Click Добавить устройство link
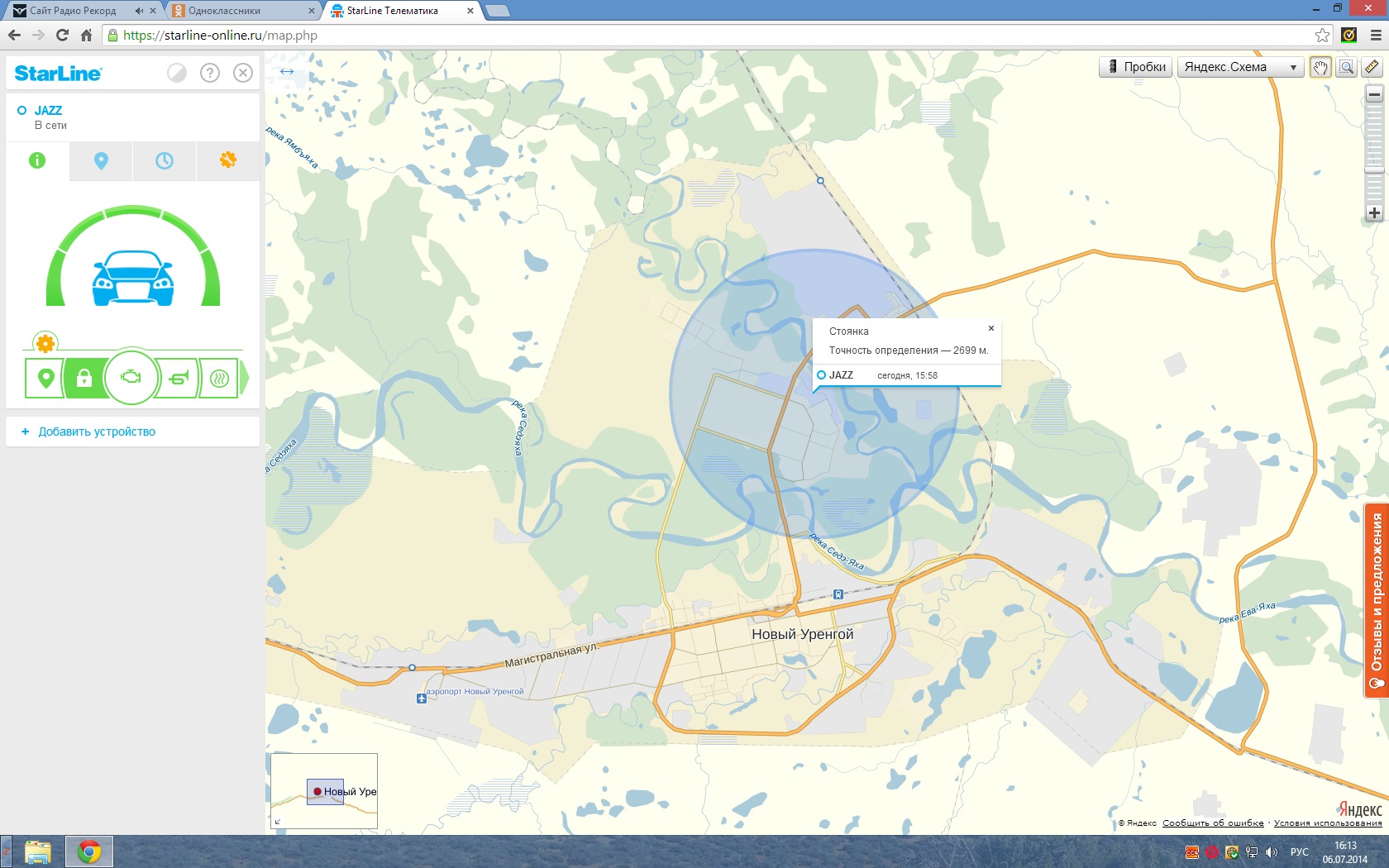The image size is (1389, 868). tap(96, 432)
